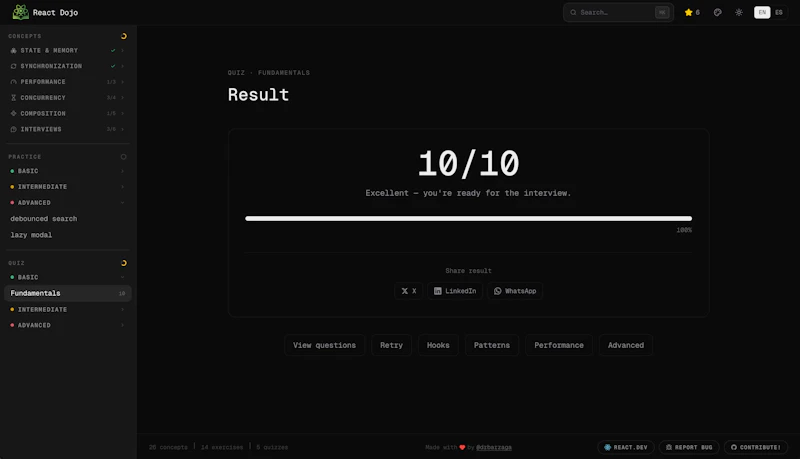Viewport: 800px width, 459px height.
Task: Click the "14 exercises" footer text
Action: 222,447
